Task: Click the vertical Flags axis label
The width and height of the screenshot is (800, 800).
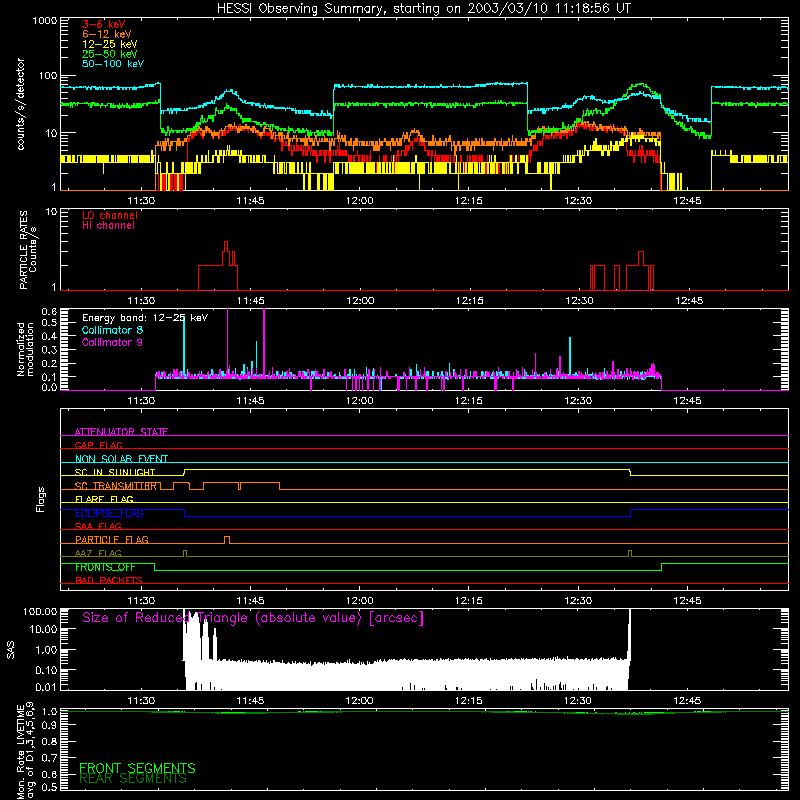Action: click(x=41, y=499)
